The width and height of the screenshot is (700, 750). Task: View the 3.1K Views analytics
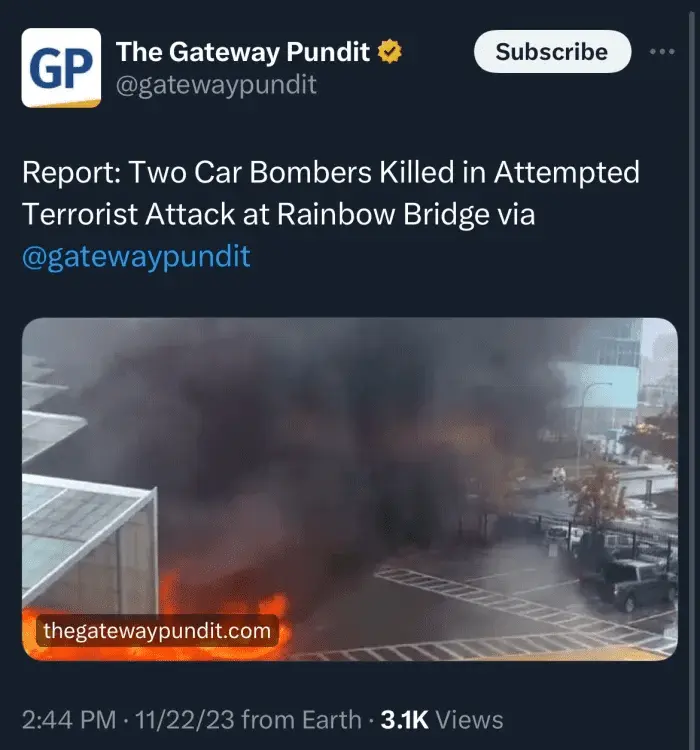coord(442,719)
